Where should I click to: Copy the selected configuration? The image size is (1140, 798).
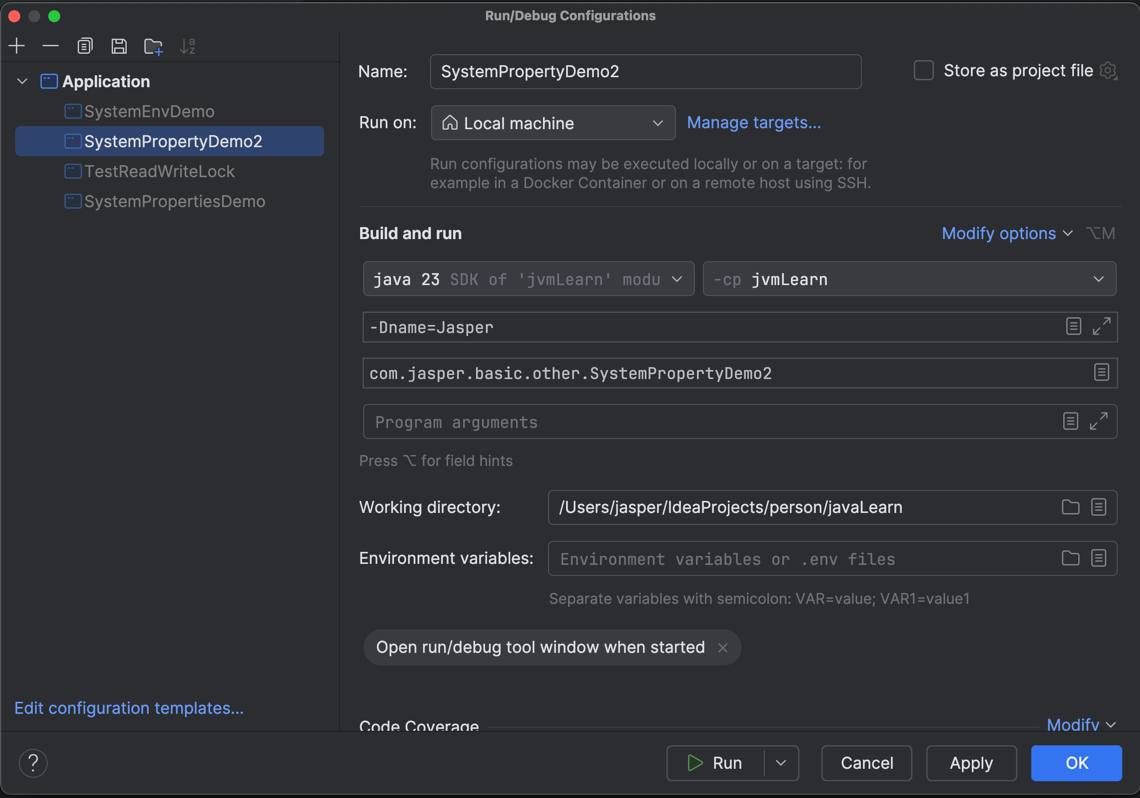pos(85,47)
